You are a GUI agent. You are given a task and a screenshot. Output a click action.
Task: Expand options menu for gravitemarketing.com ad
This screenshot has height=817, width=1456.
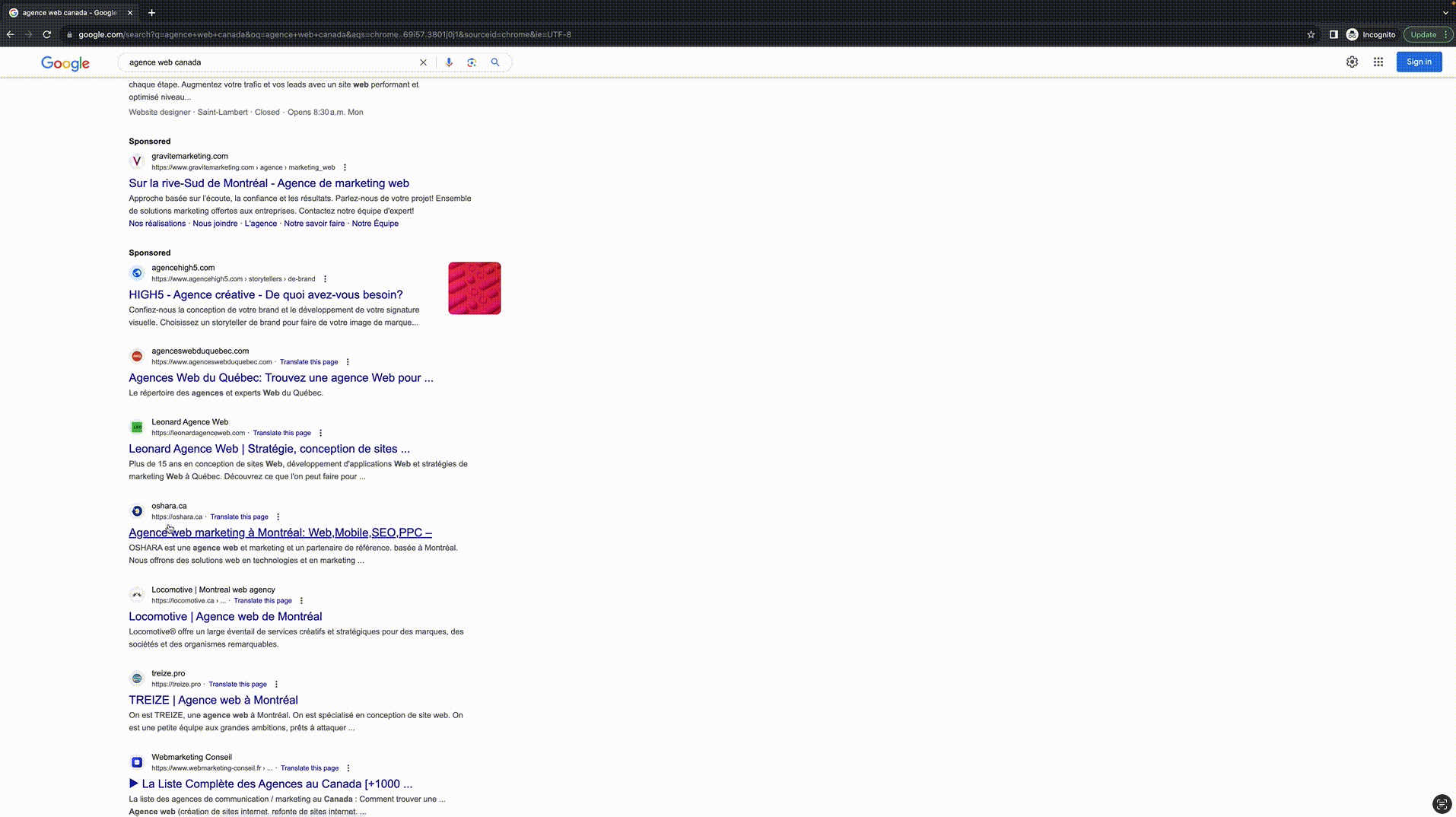click(x=345, y=167)
